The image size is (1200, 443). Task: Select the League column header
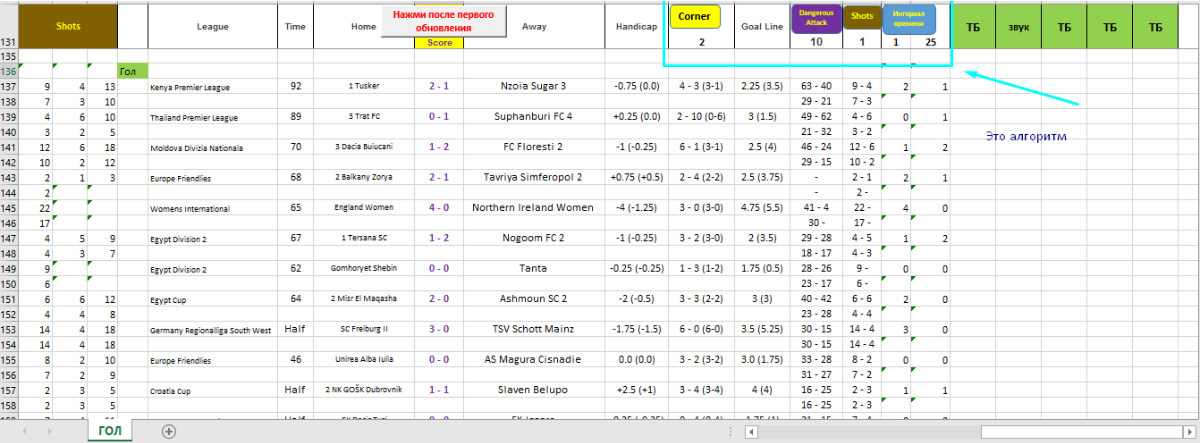click(x=212, y=27)
